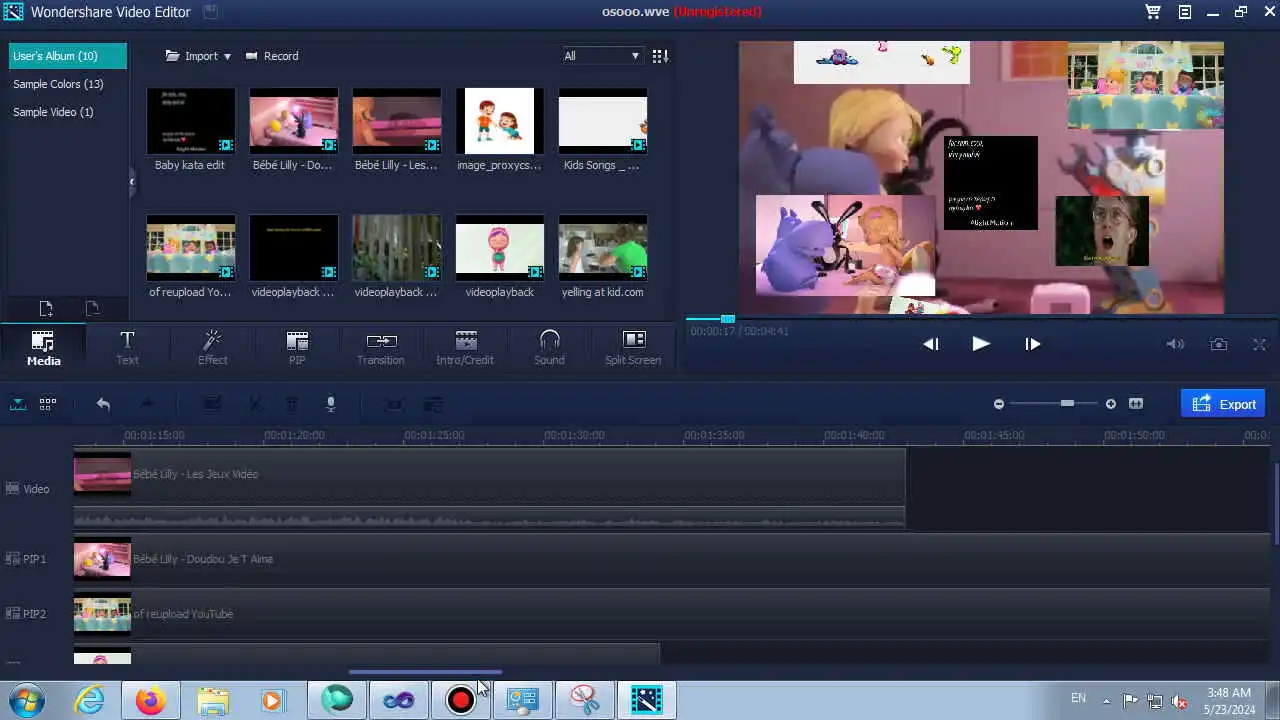Click the delete album icon
Screen dimensions: 1280x720
[92, 309]
